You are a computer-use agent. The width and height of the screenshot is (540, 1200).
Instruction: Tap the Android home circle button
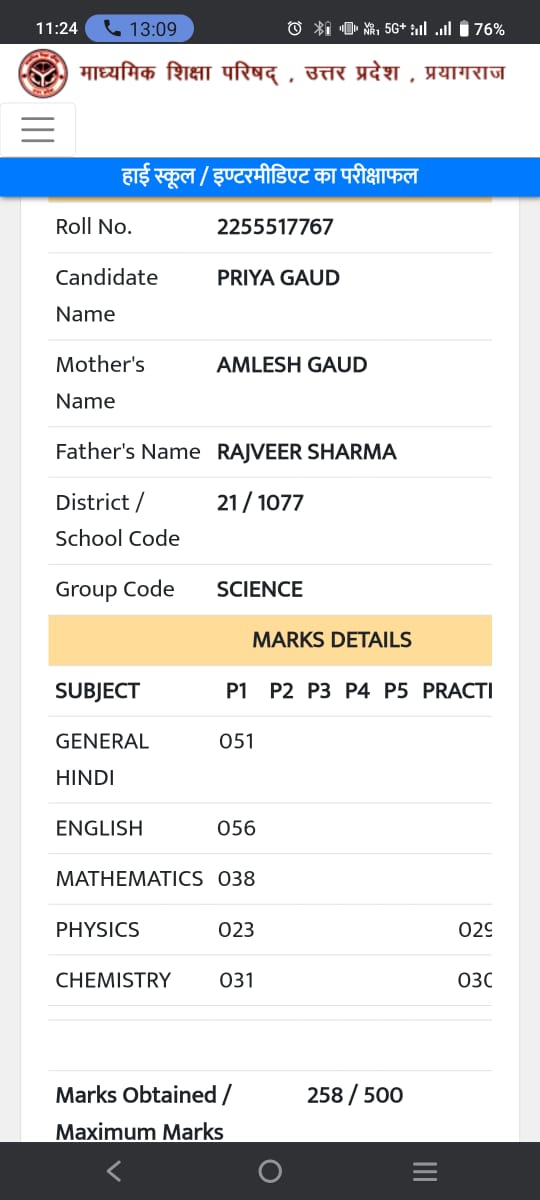[x=270, y=1171]
